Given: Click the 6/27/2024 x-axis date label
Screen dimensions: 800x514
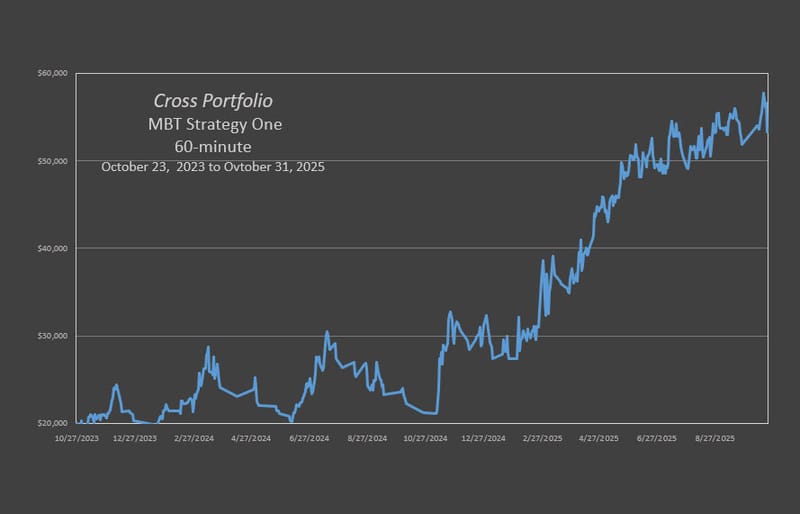Looking at the screenshot, I should [x=309, y=439].
